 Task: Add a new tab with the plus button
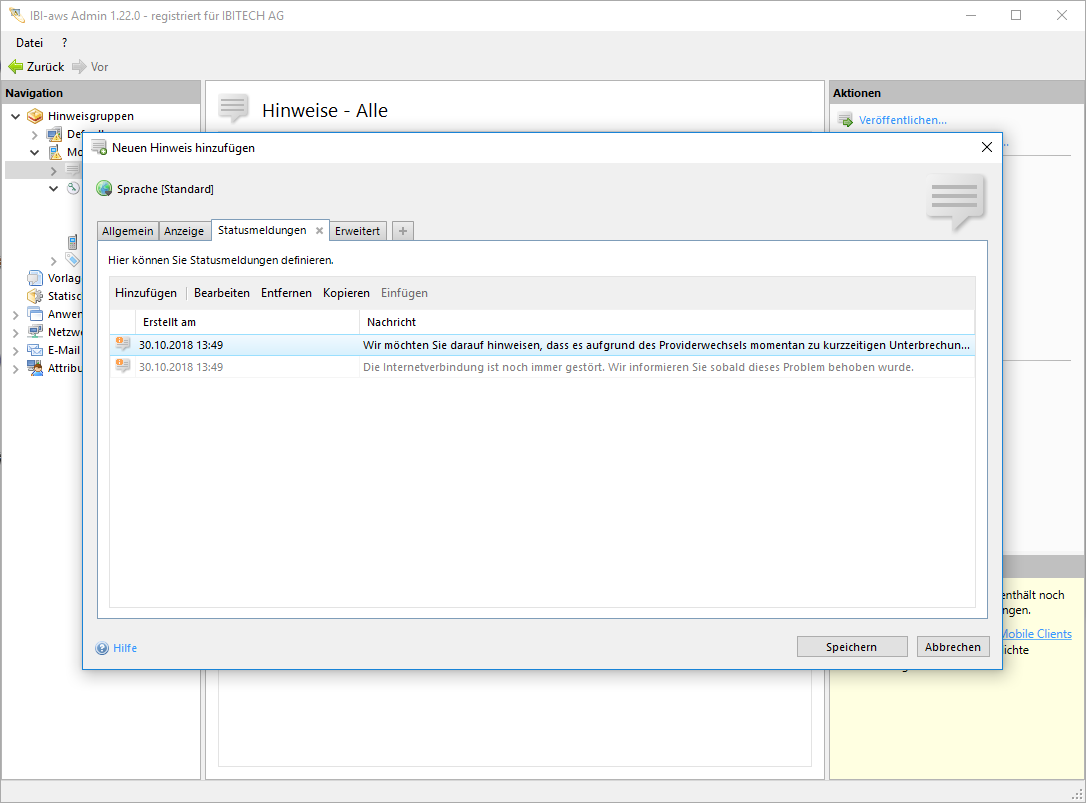point(403,231)
